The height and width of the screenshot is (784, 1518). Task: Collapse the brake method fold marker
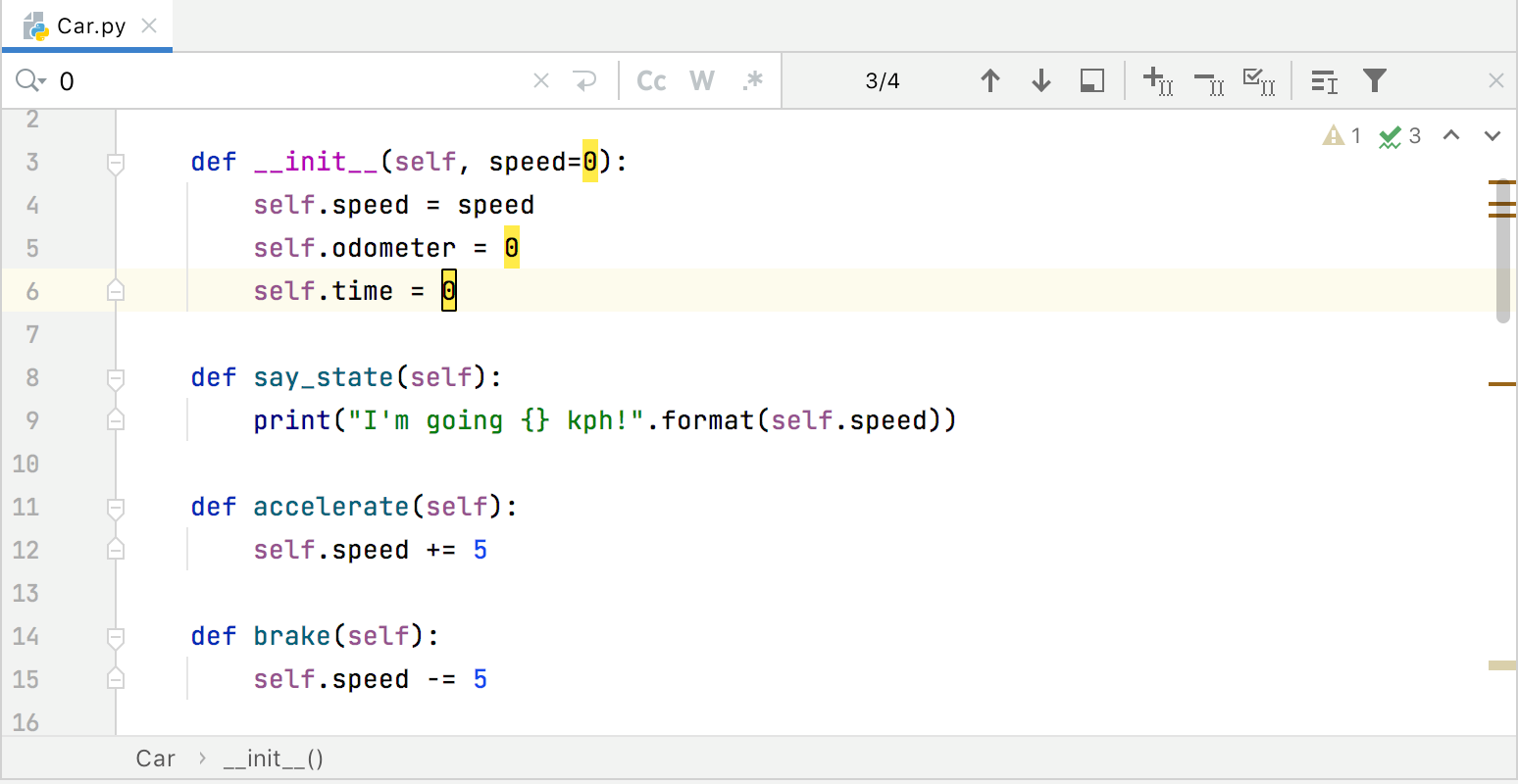click(x=116, y=636)
